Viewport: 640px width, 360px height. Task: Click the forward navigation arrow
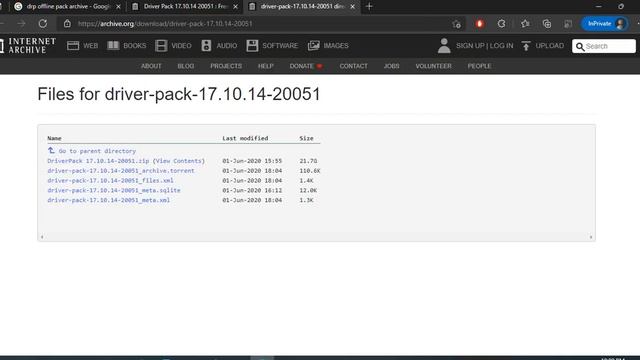(x=21, y=24)
